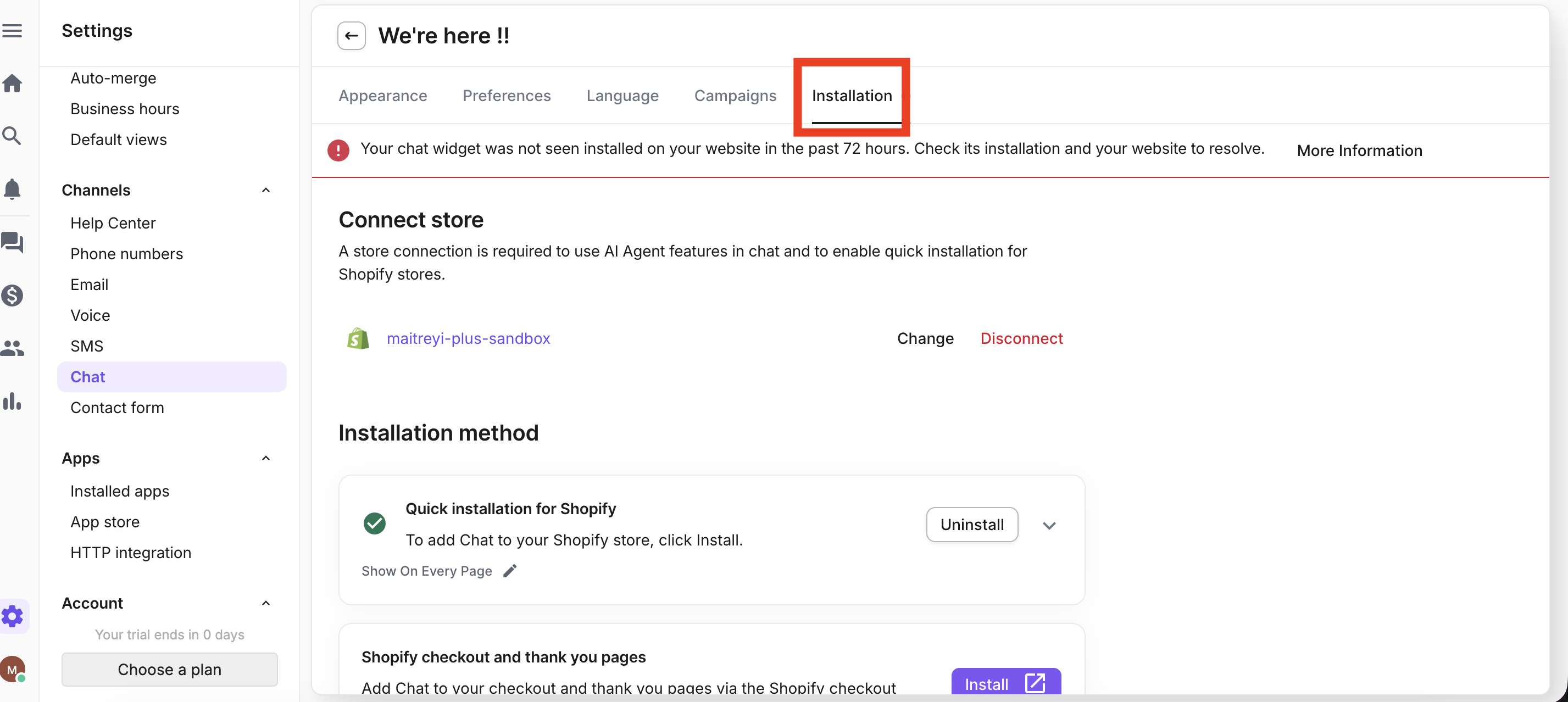The width and height of the screenshot is (1568, 702).
Task: Open the conversations chat bubbles icon
Action: coord(12,243)
